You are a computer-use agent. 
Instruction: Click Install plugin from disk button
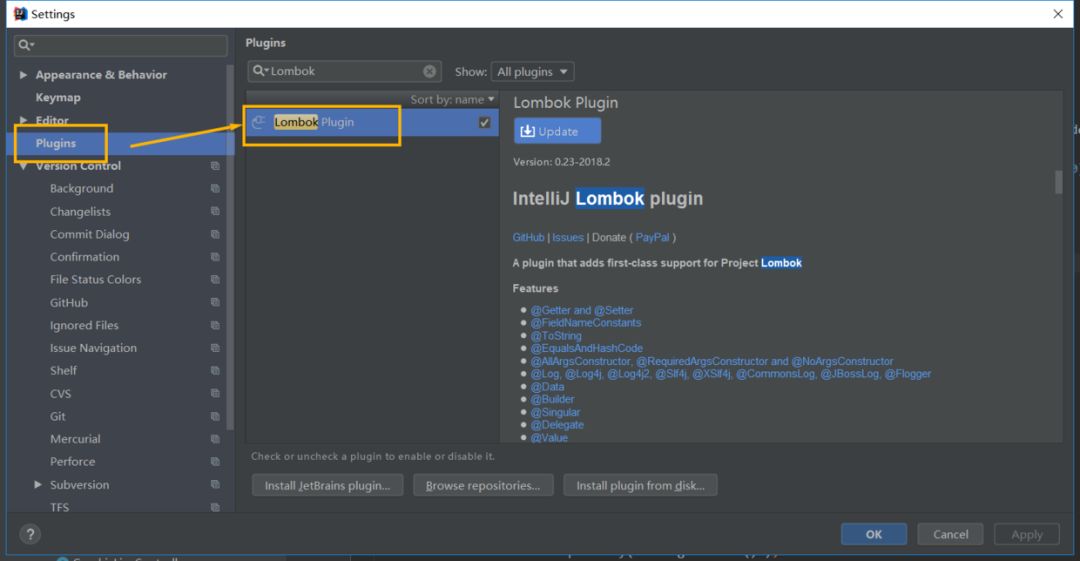pos(640,485)
